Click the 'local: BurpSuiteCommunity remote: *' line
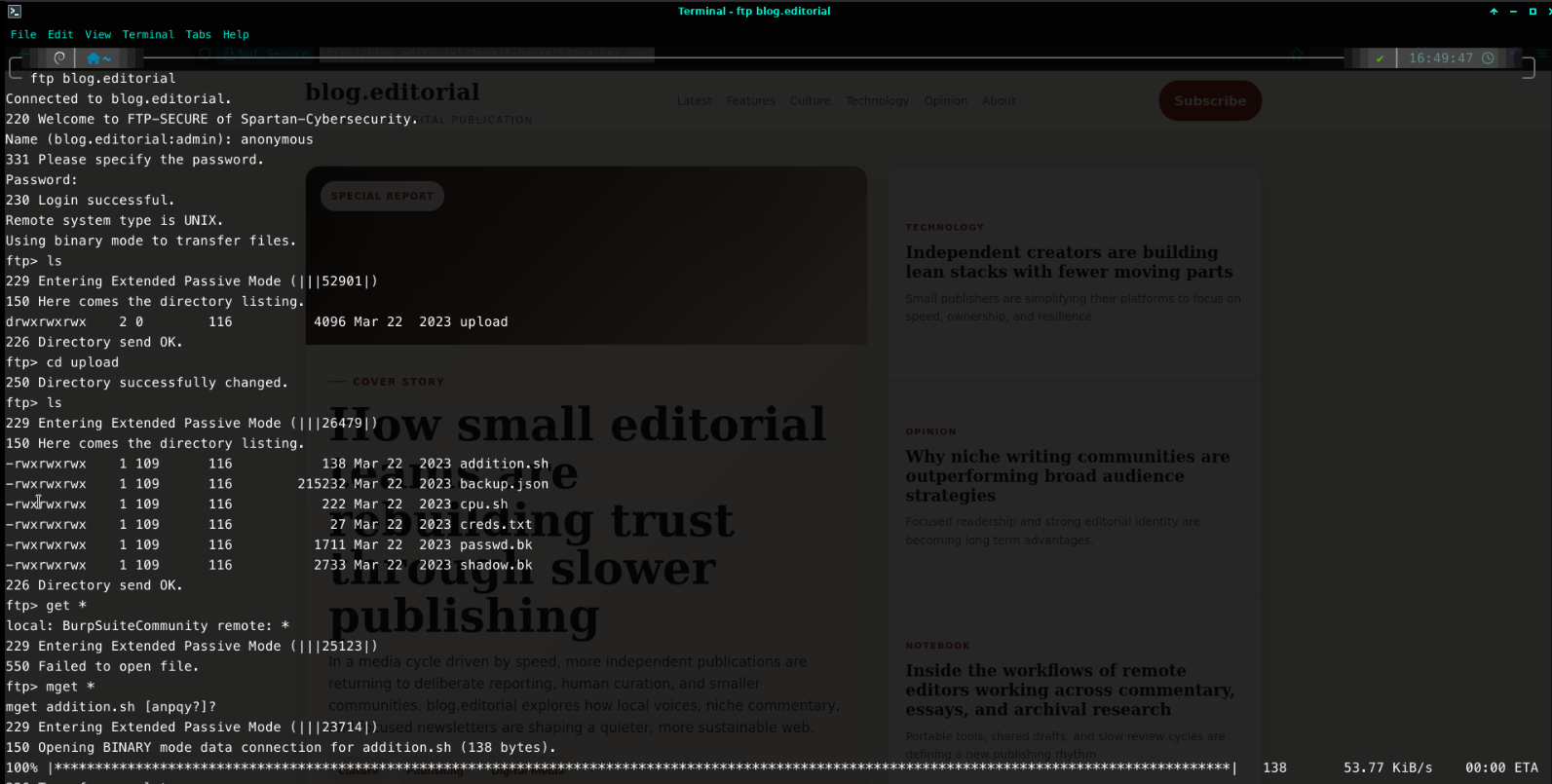Screen dimensions: 1552x784 [147, 626]
